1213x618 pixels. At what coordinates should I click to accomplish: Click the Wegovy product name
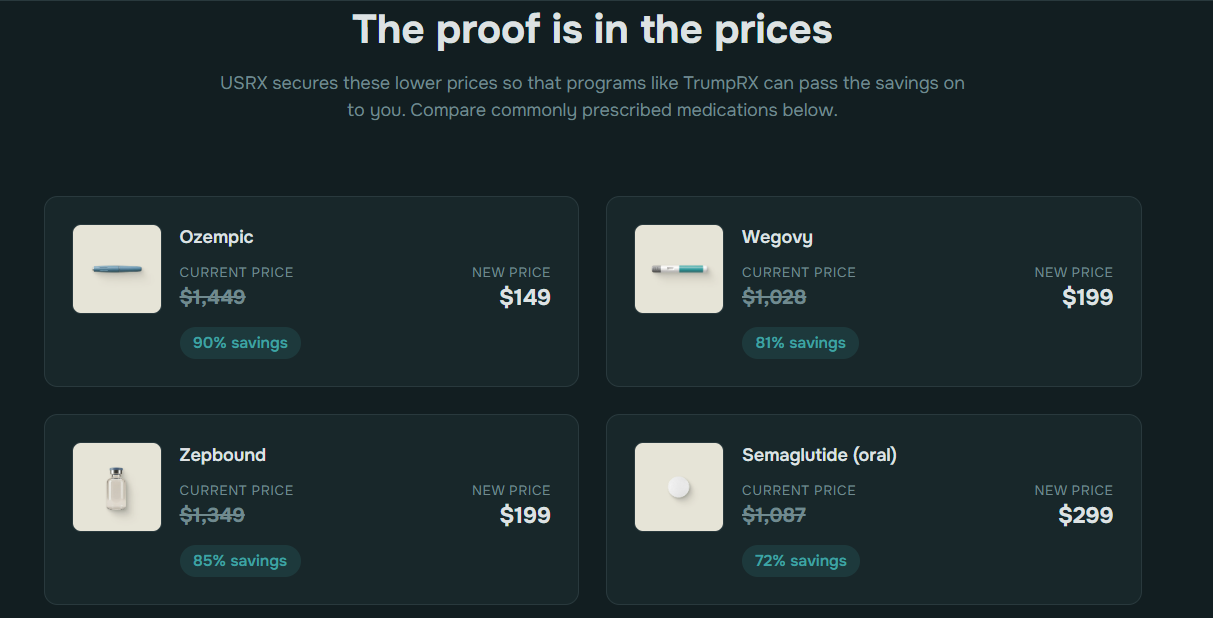click(x=777, y=237)
